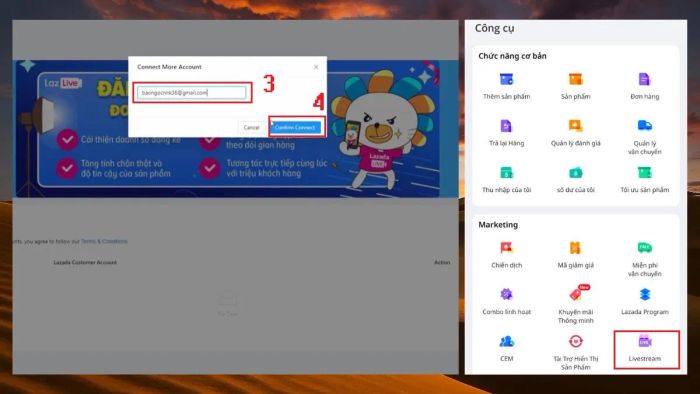The height and width of the screenshot is (394, 700).
Task: Open the Thêm sản phẩm tool icon
Action: tap(506, 79)
